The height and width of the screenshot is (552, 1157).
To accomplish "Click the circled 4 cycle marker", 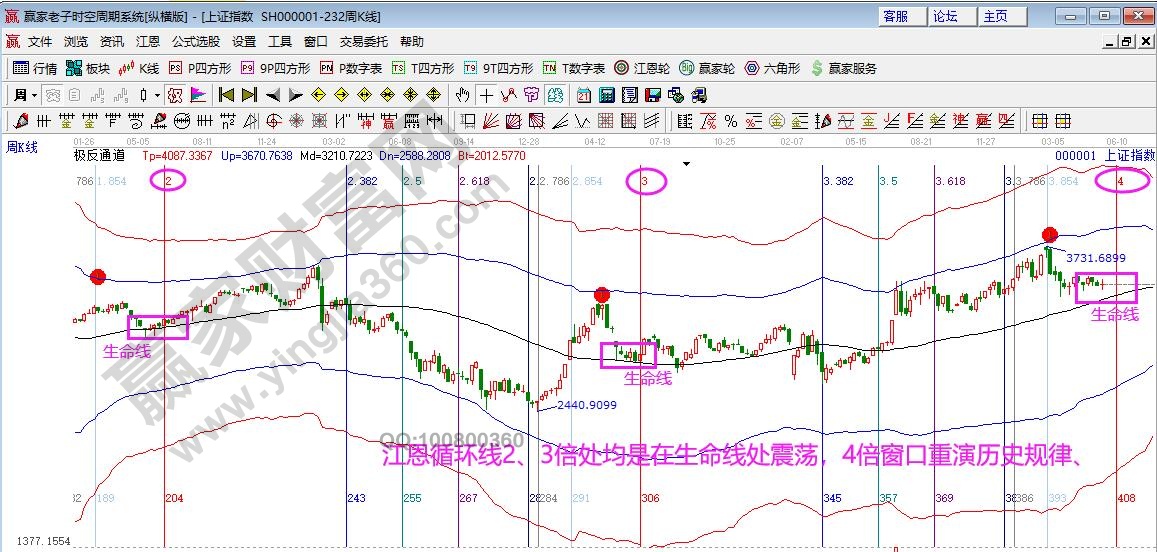I will pos(1120,181).
